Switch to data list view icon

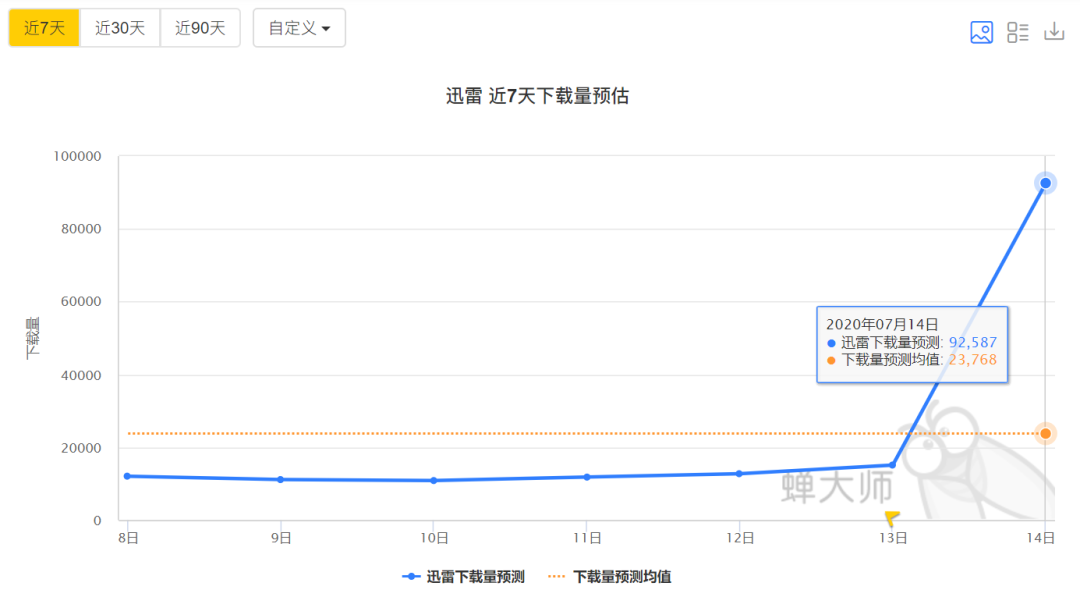[1017, 32]
